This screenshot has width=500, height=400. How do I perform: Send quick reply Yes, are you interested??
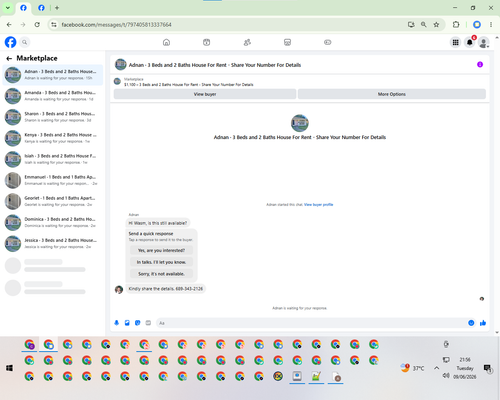point(161,250)
